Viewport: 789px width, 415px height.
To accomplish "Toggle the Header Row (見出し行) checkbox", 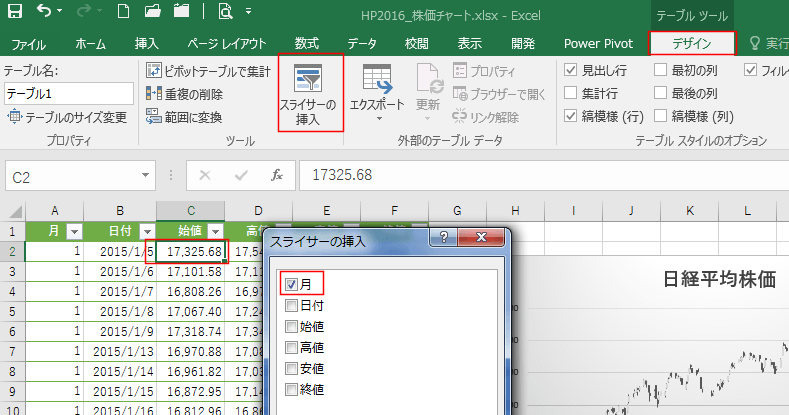I will tap(570, 70).
